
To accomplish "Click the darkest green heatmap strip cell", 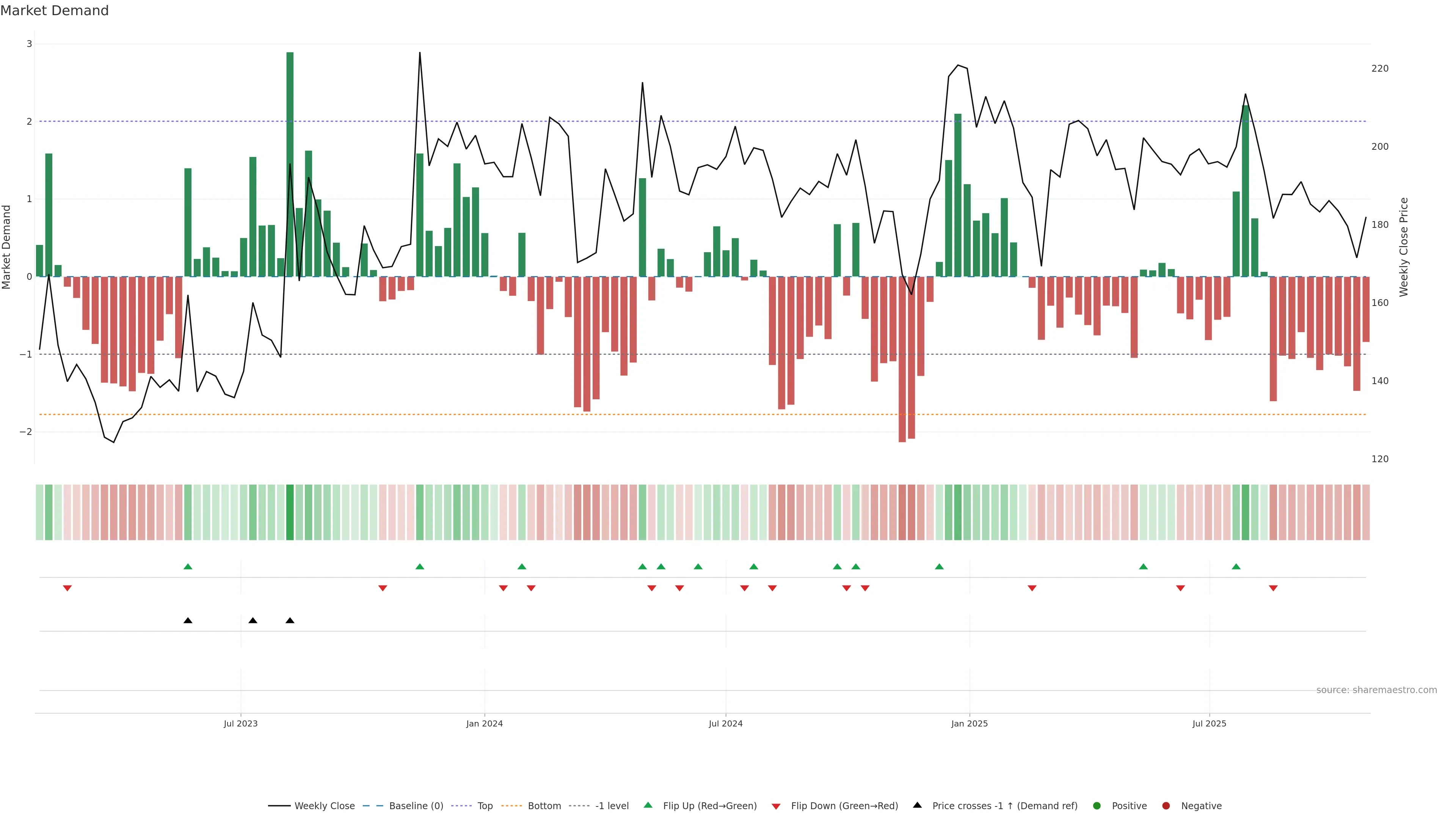I will point(290,512).
